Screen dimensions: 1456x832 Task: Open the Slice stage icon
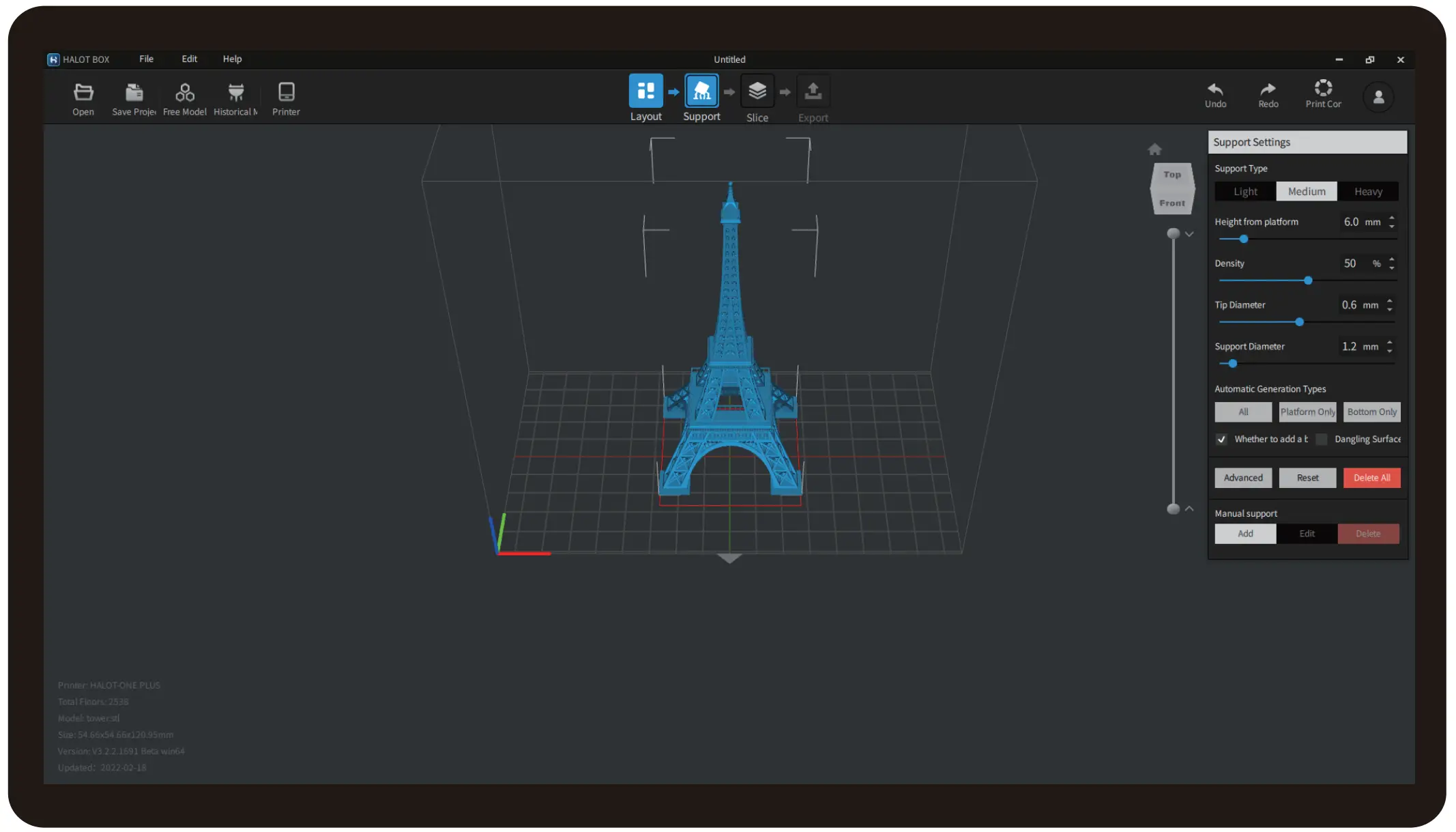pos(757,91)
